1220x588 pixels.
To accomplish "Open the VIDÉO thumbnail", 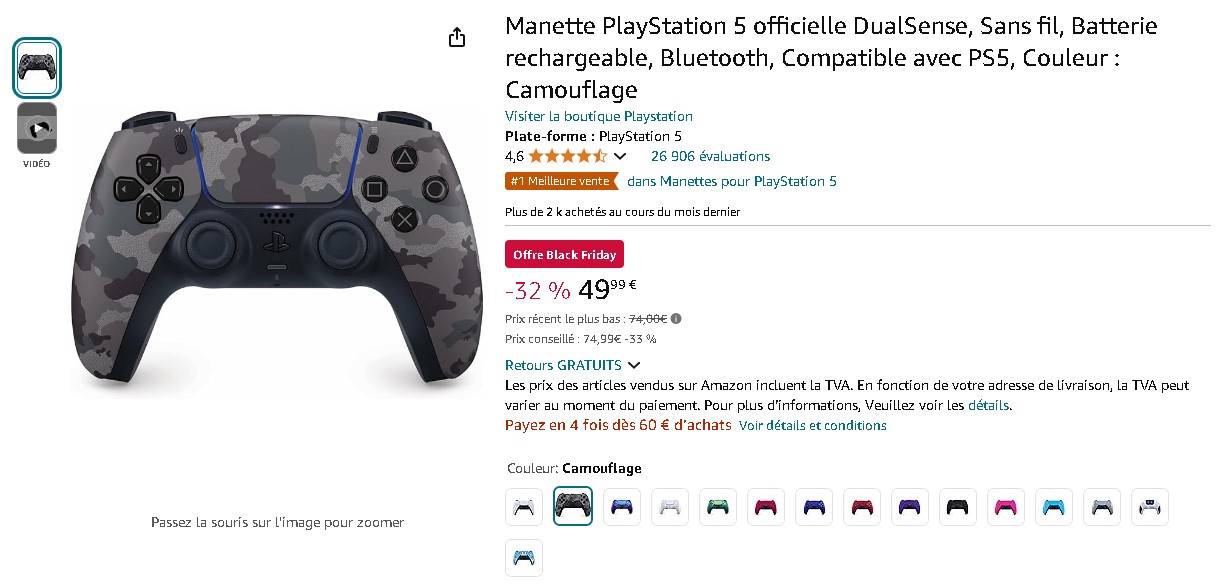I will (x=37, y=128).
